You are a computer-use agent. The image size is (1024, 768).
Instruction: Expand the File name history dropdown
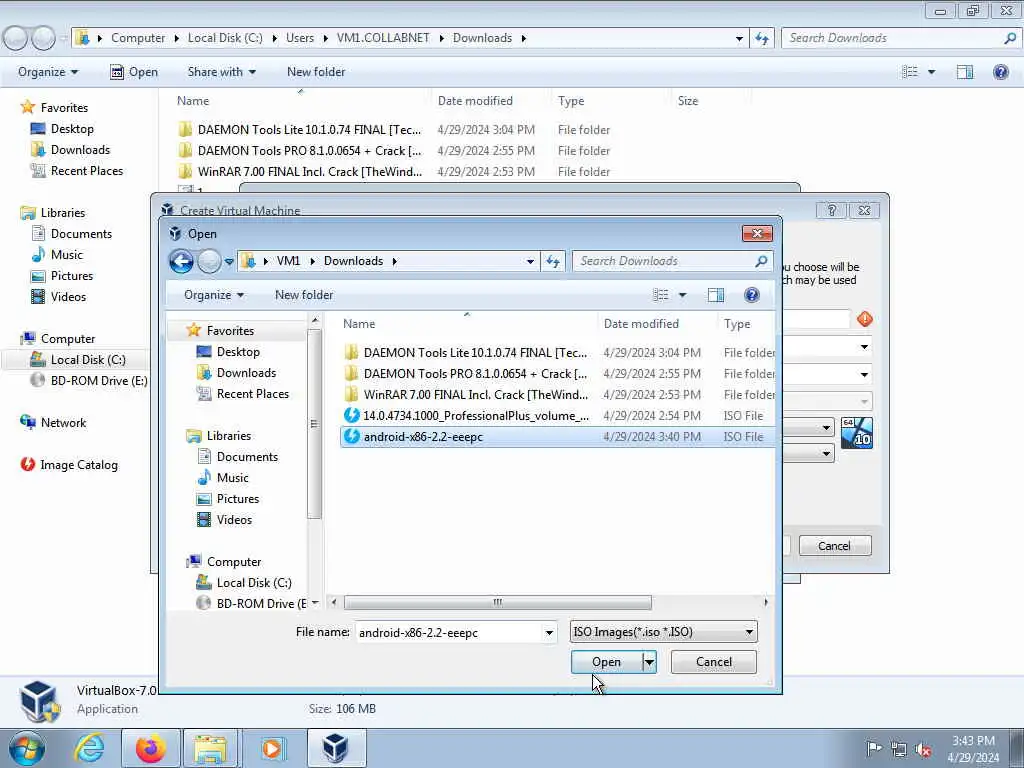tap(549, 632)
